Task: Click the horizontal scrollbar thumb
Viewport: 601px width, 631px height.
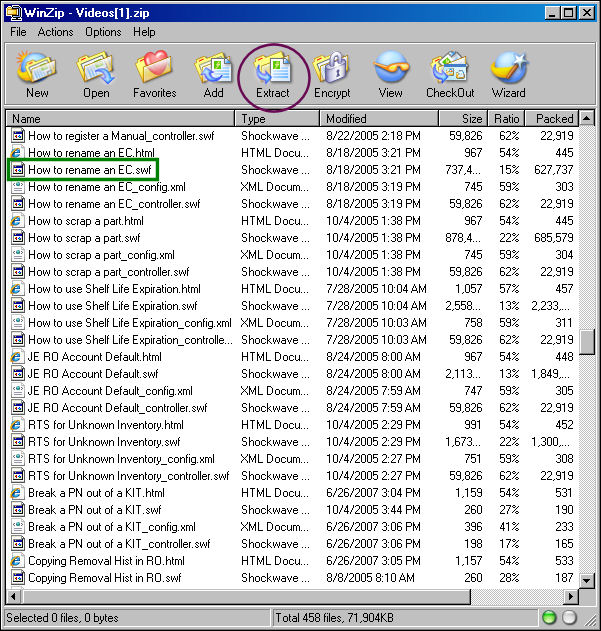Action: [246, 596]
